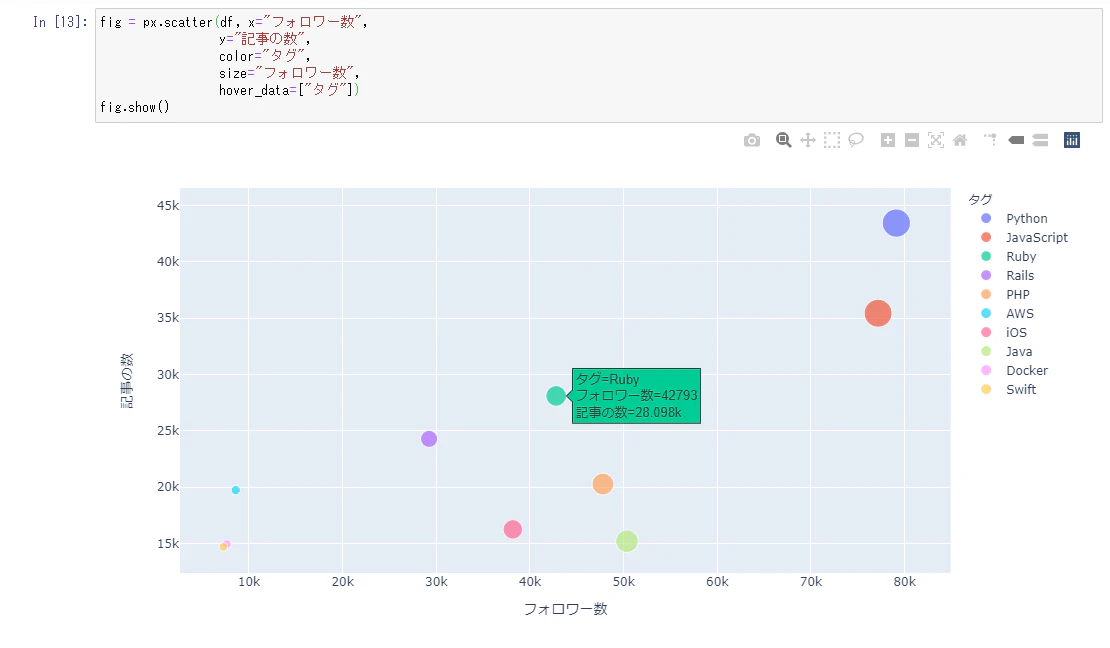This screenshot has height=648, width=1110.
Task: Choose the Box Select tool
Action: (832, 140)
